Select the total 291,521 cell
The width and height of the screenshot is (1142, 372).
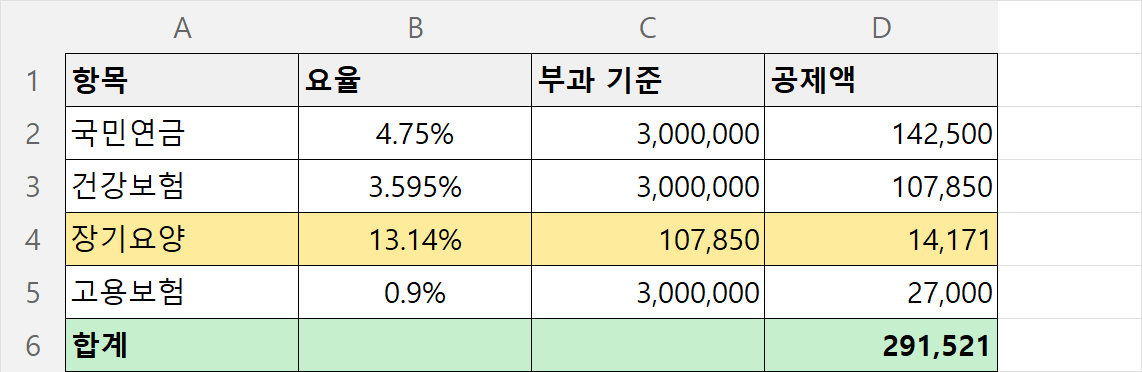[x=881, y=346]
